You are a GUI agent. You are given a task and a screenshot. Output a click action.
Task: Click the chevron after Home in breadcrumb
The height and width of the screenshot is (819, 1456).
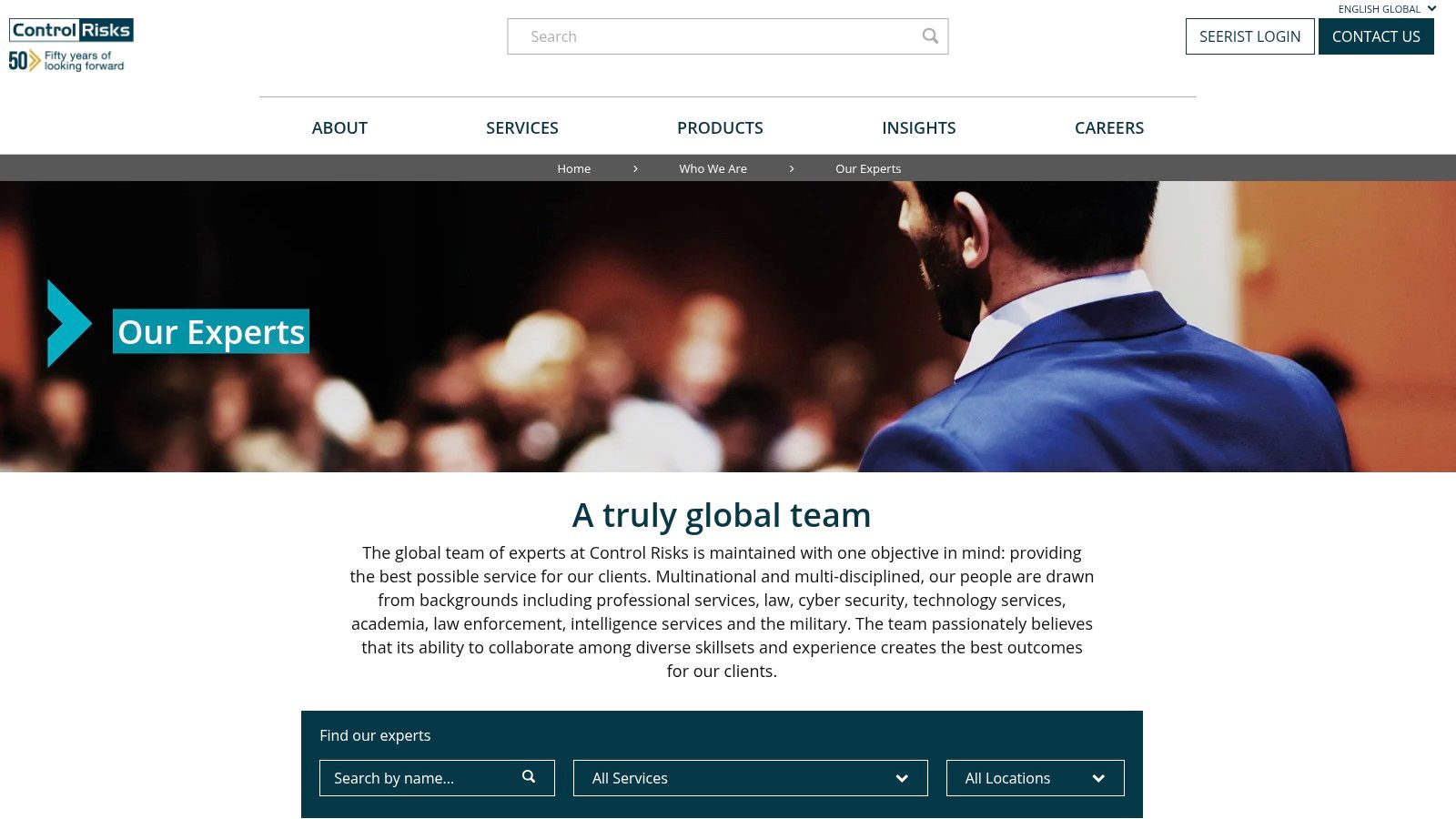click(635, 168)
